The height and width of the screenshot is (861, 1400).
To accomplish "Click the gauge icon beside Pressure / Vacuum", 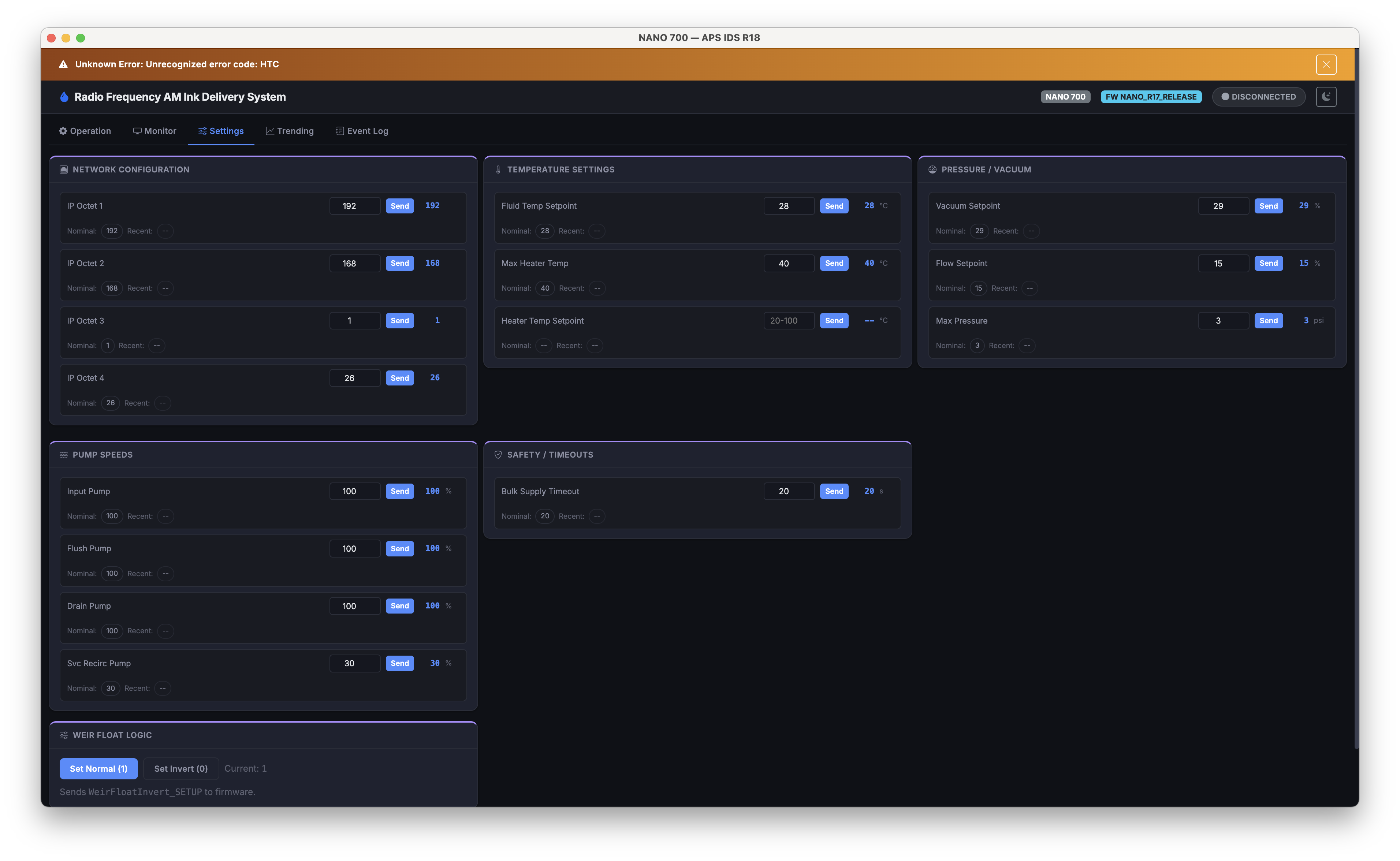I will (x=932, y=169).
